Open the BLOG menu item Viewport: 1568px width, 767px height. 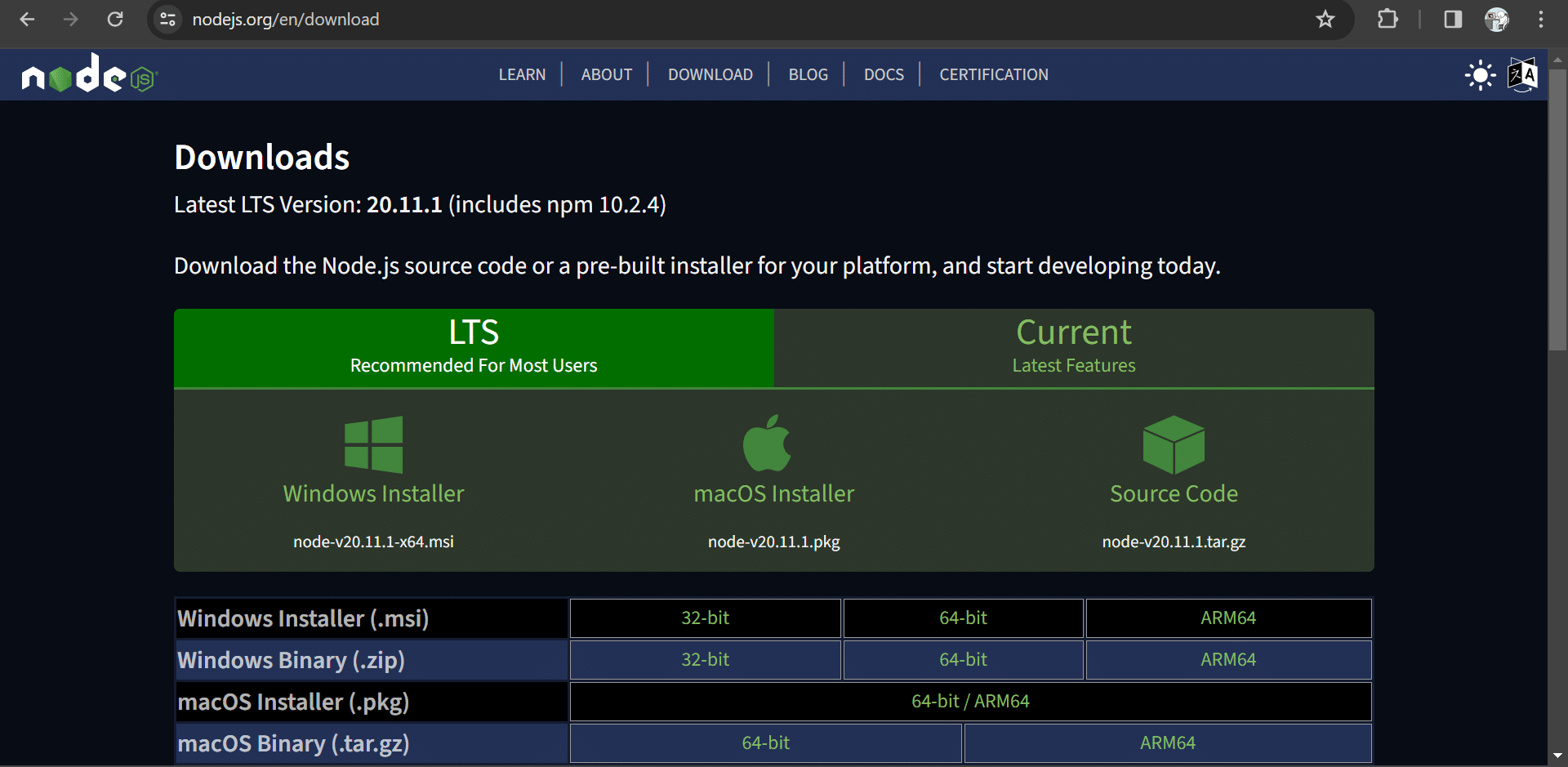pyautogui.click(x=808, y=74)
